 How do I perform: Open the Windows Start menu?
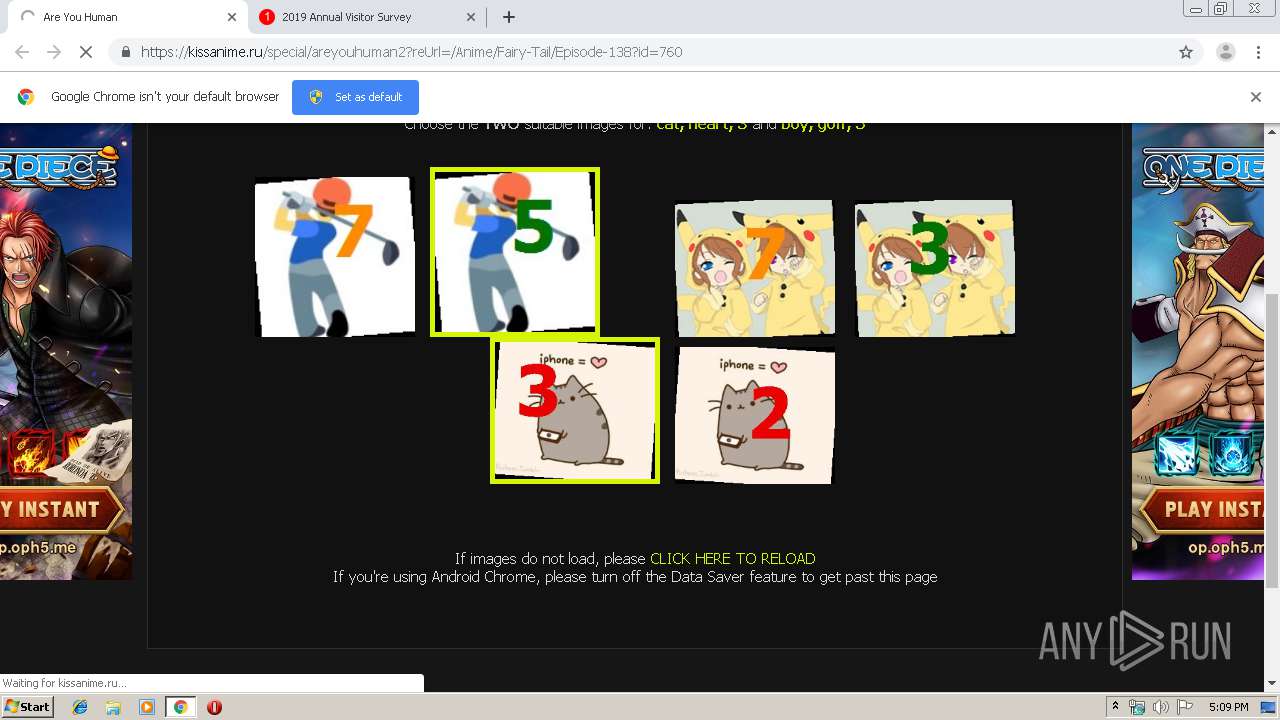click(x=27, y=707)
